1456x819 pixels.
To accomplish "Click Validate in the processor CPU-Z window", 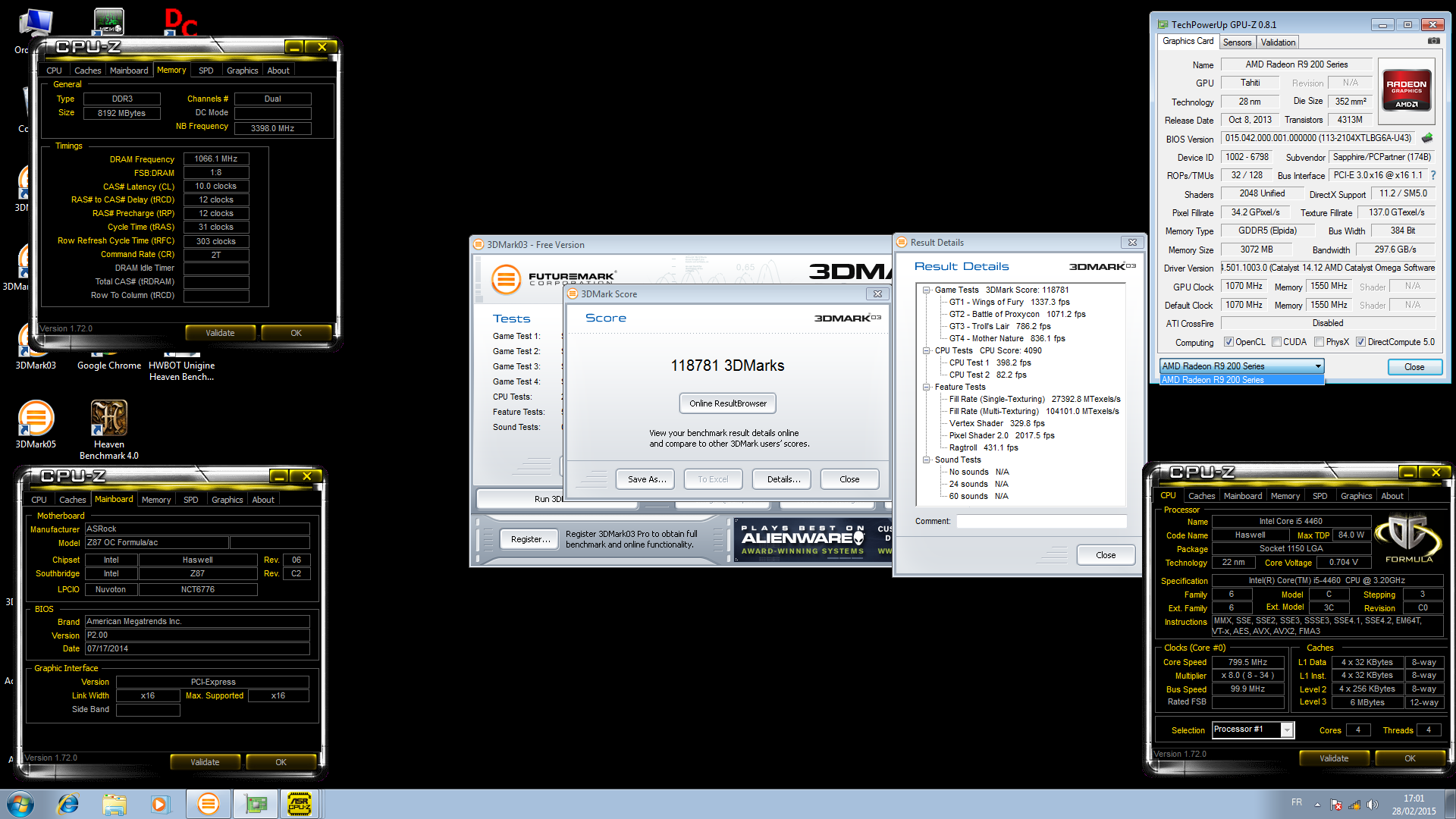I will 1334,758.
